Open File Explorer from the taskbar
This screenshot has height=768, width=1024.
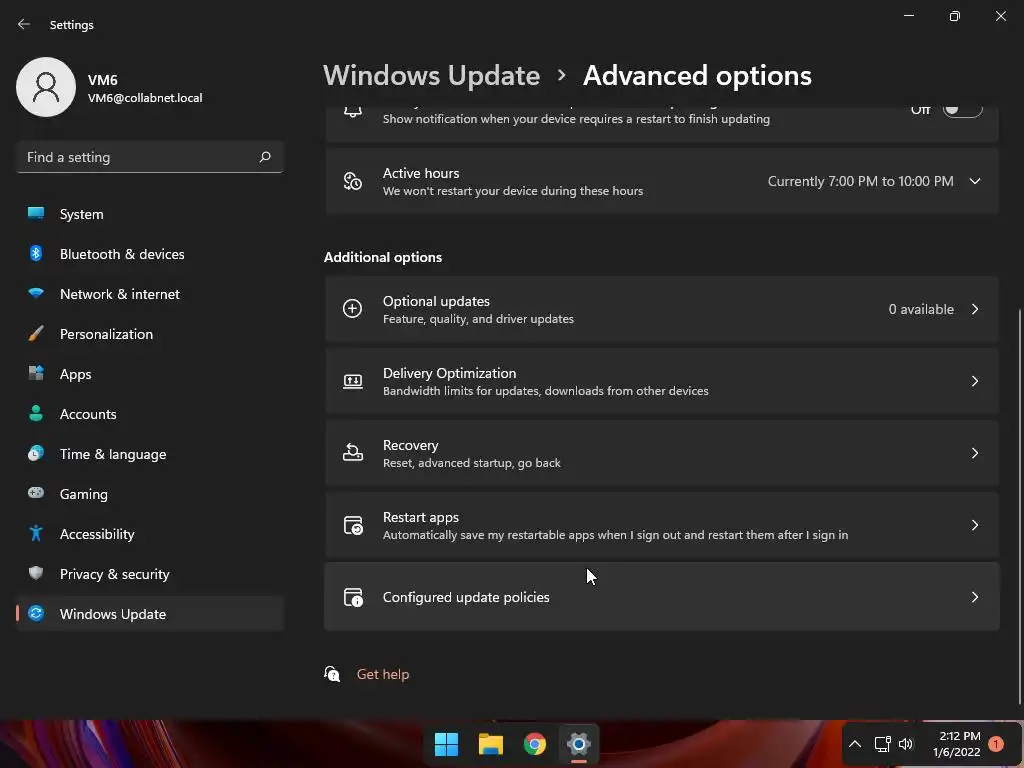pyautogui.click(x=490, y=744)
